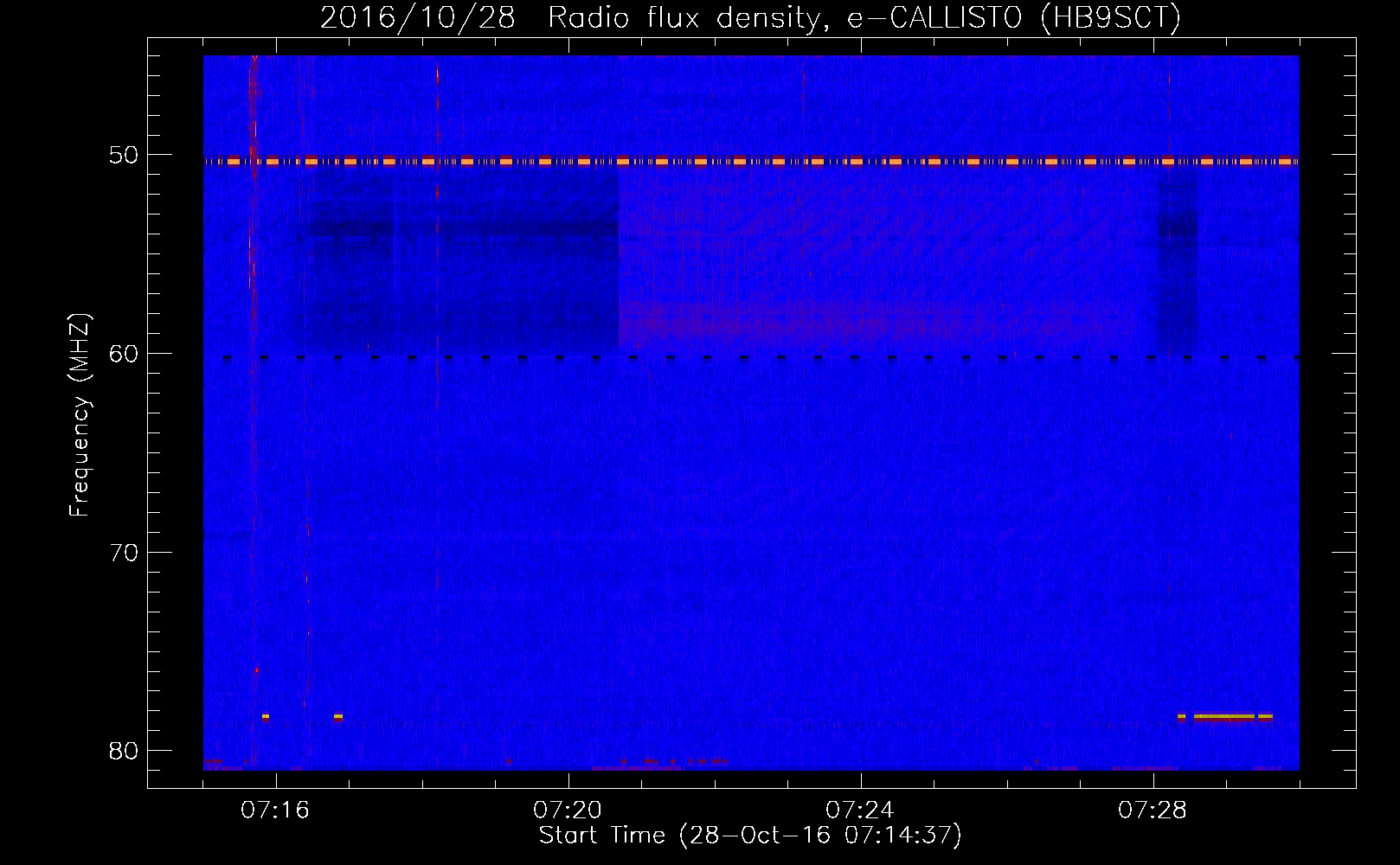Select the 07:24 time tick label
This screenshot has width=1400, height=865.
tap(860, 811)
